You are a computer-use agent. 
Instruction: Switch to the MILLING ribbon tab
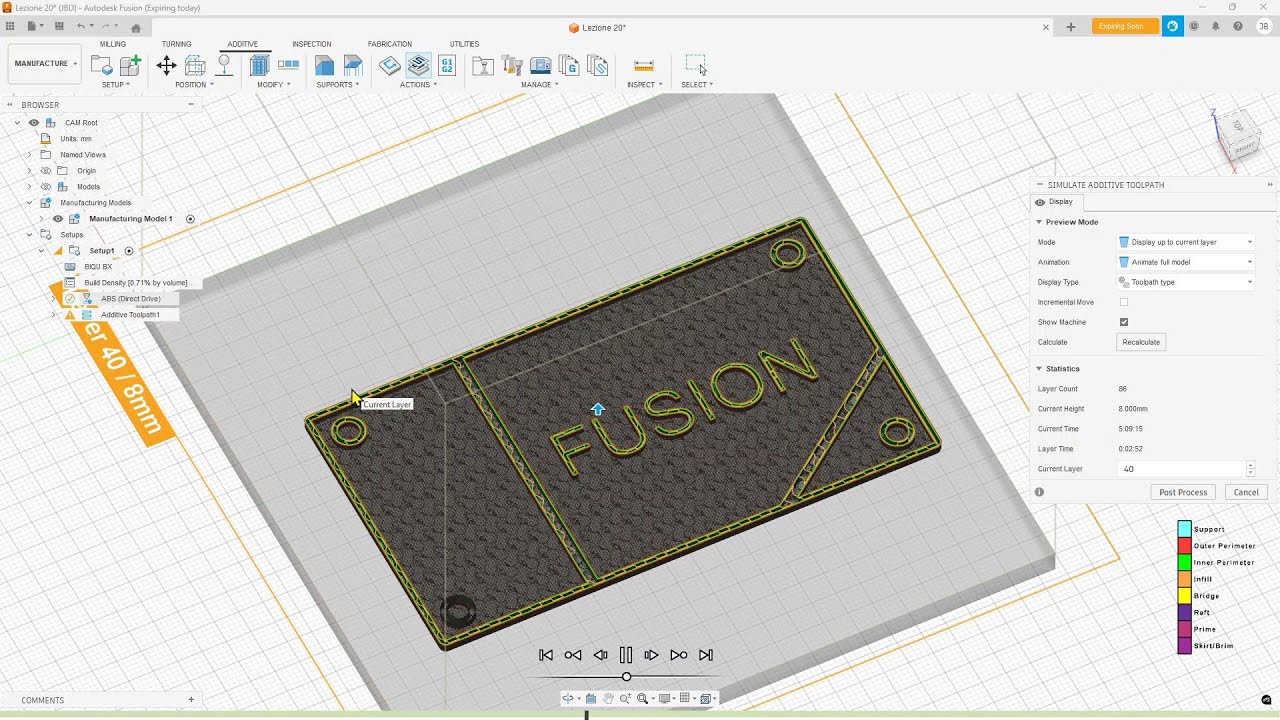click(113, 44)
